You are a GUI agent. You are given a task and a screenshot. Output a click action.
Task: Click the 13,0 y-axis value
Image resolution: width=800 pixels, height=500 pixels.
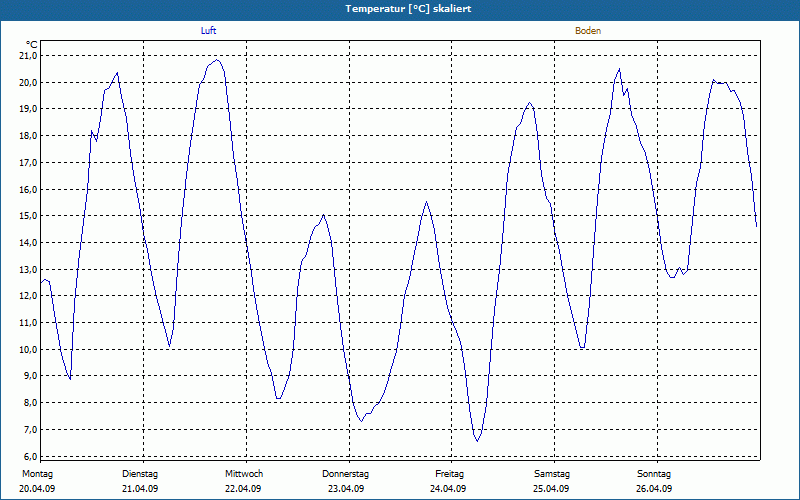[30, 269]
